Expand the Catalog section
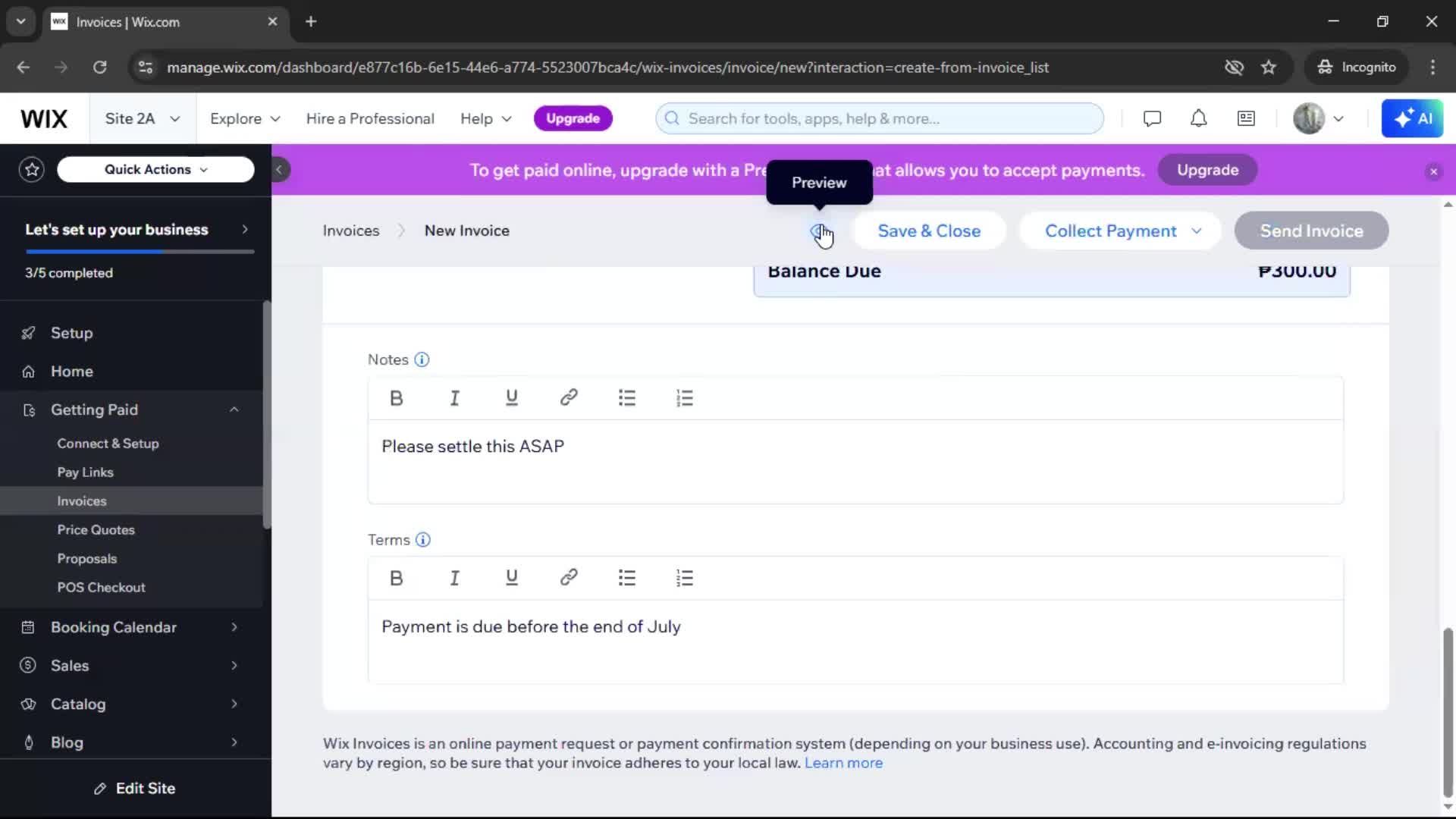Image resolution: width=1456 pixels, height=819 pixels. click(234, 704)
